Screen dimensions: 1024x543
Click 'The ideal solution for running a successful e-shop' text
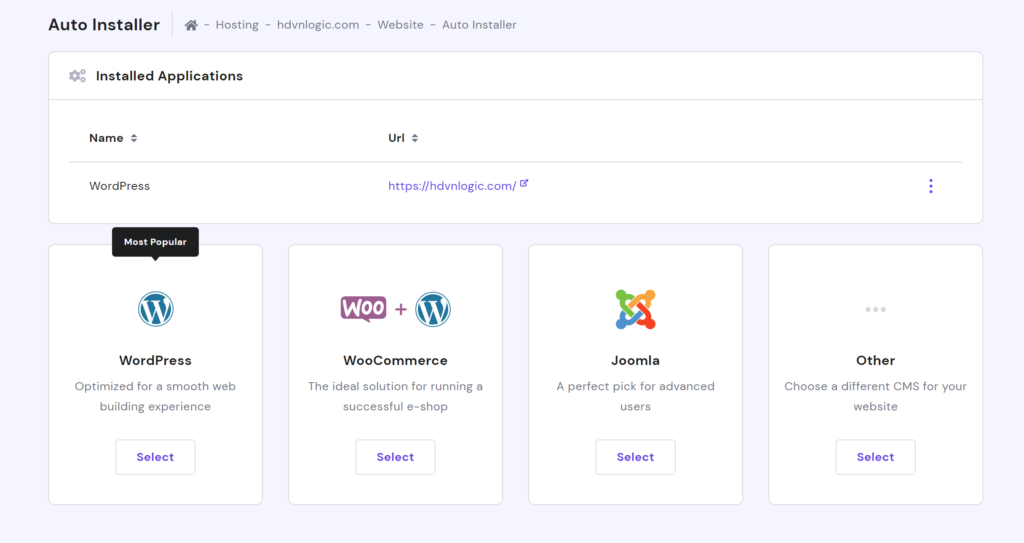[395, 396]
